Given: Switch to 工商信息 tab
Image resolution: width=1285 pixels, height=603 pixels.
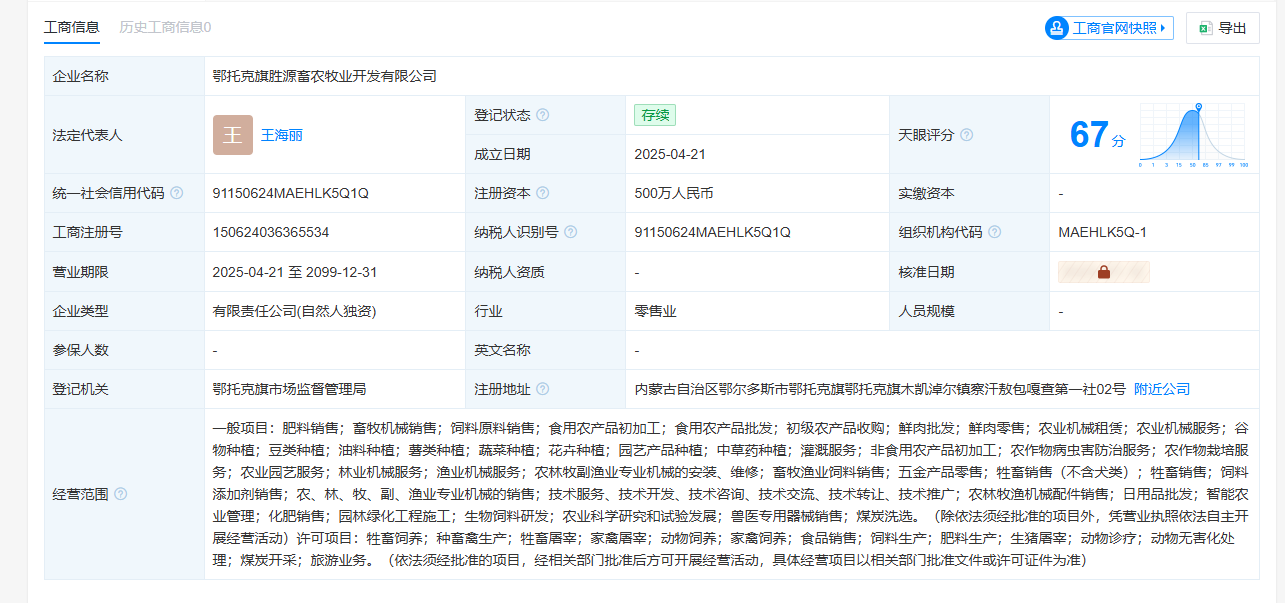Looking at the screenshot, I should [72, 27].
